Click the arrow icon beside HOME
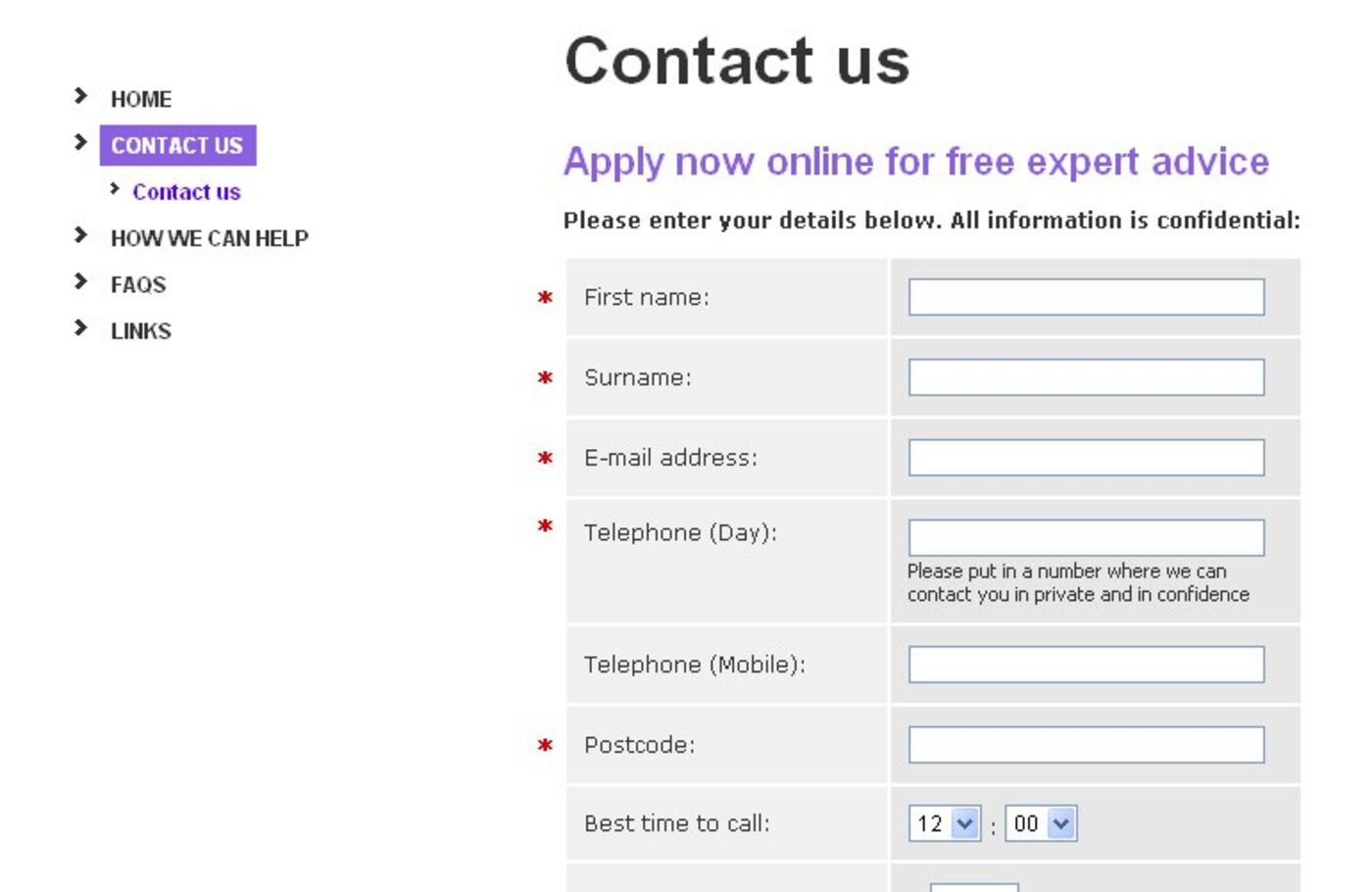This screenshot has height=892, width=1372. (80, 96)
